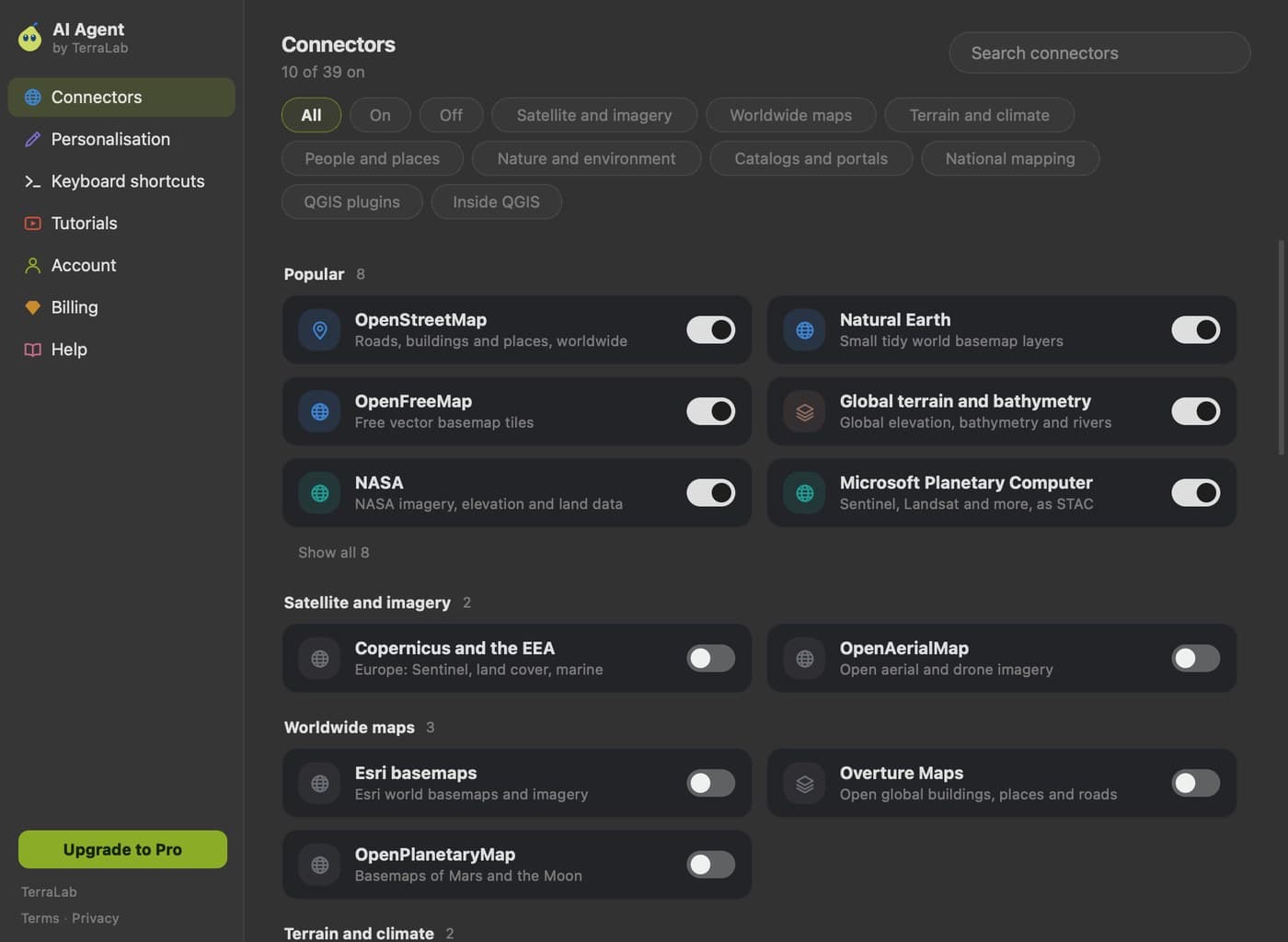This screenshot has height=942, width=1288.
Task: Click the Natural Earth globe icon
Action: click(x=805, y=330)
